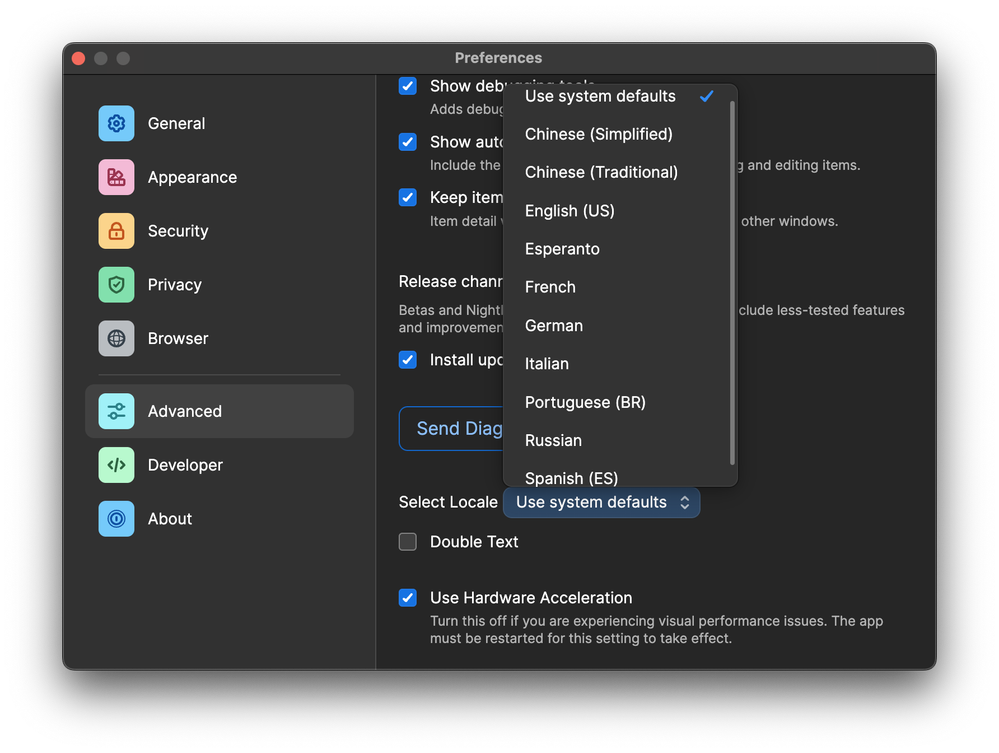
Task: Toggle the Install updates checkbox
Action: point(408,360)
